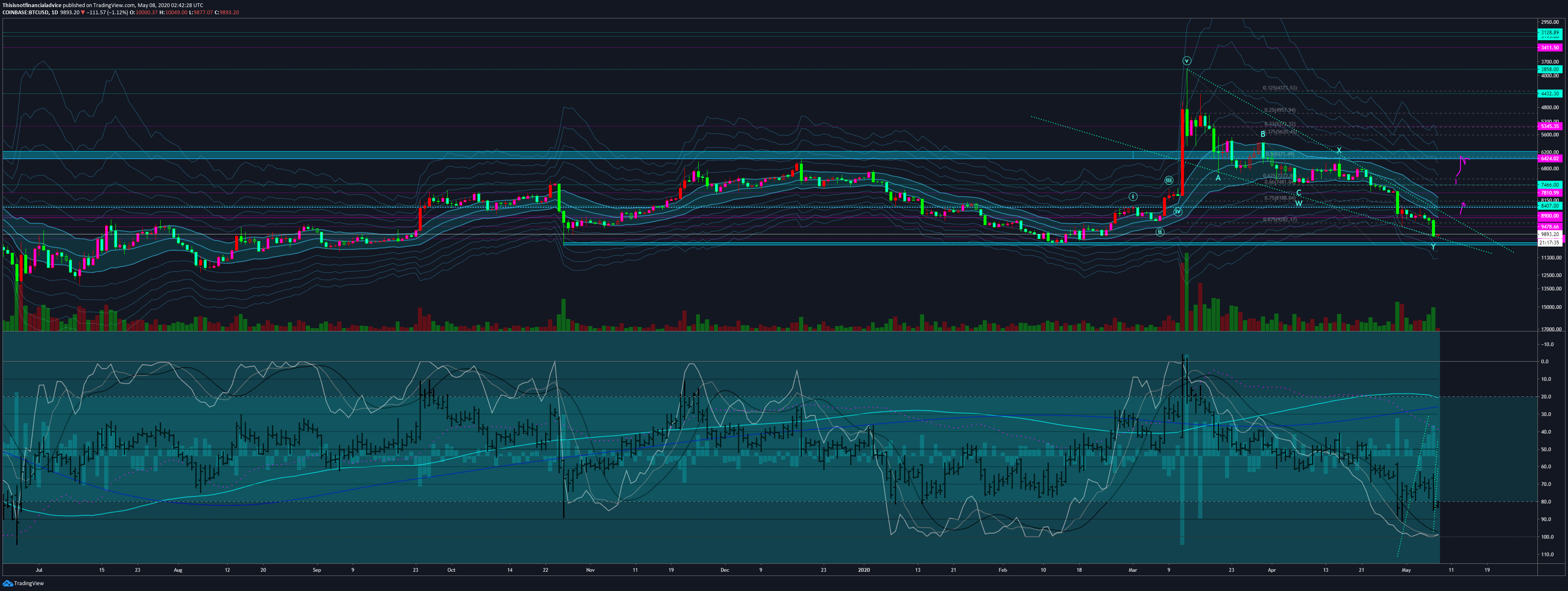Select the pink 6424.02 price label

1549,159
